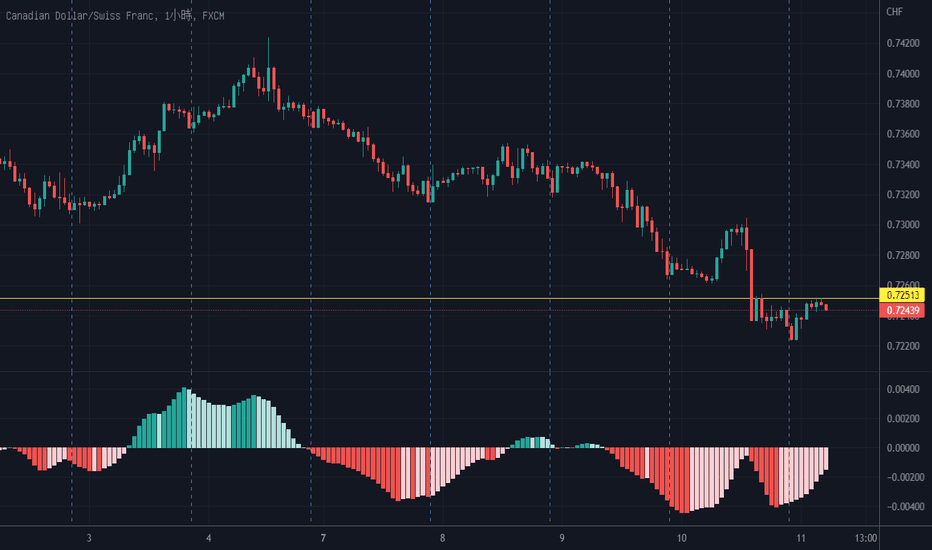Image resolution: width=932 pixels, height=550 pixels.
Task: Click date label 8 on time axis
Action: 442,538
